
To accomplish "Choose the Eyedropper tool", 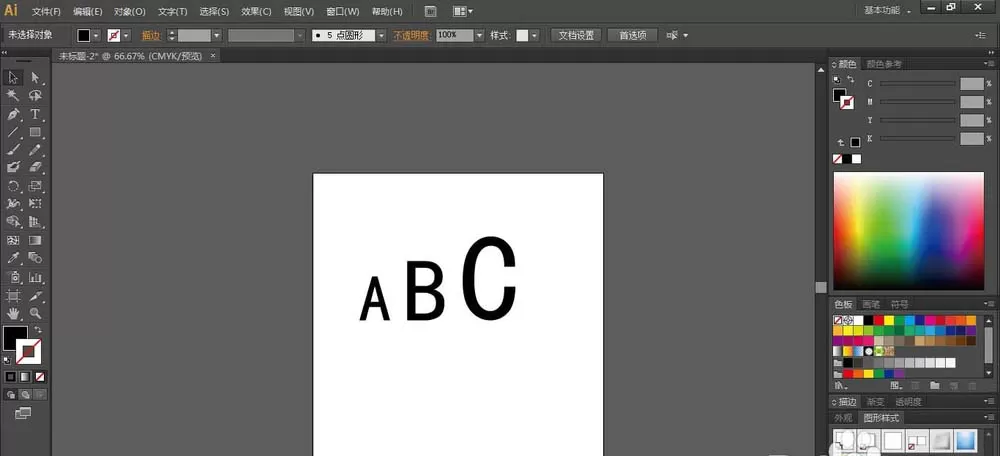I will click(13, 258).
